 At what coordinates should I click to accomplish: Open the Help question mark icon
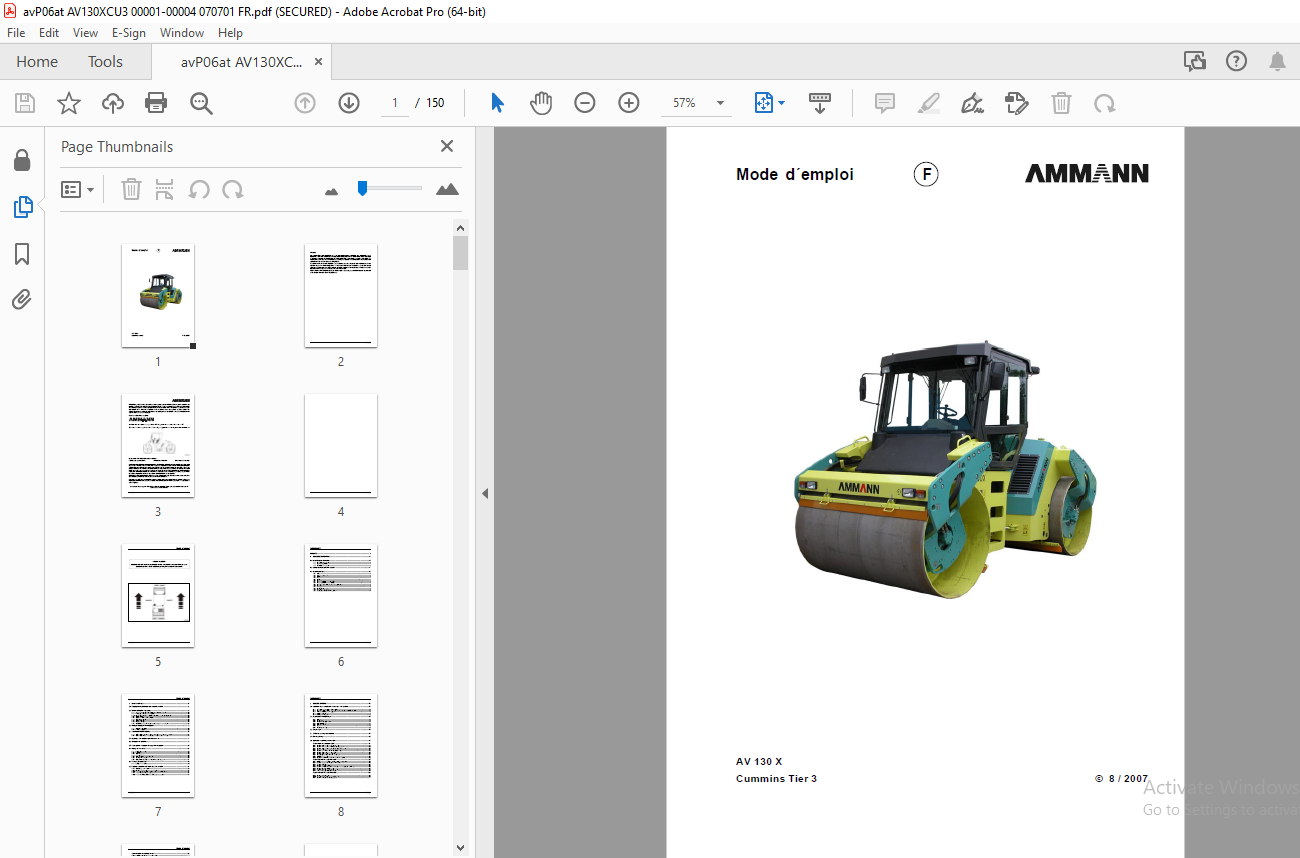click(x=1236, y=61)
